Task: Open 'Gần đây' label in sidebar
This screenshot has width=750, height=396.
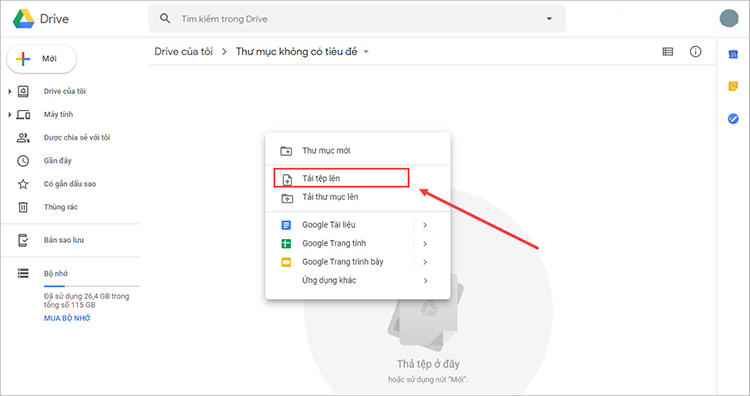Action: [57, 161]
